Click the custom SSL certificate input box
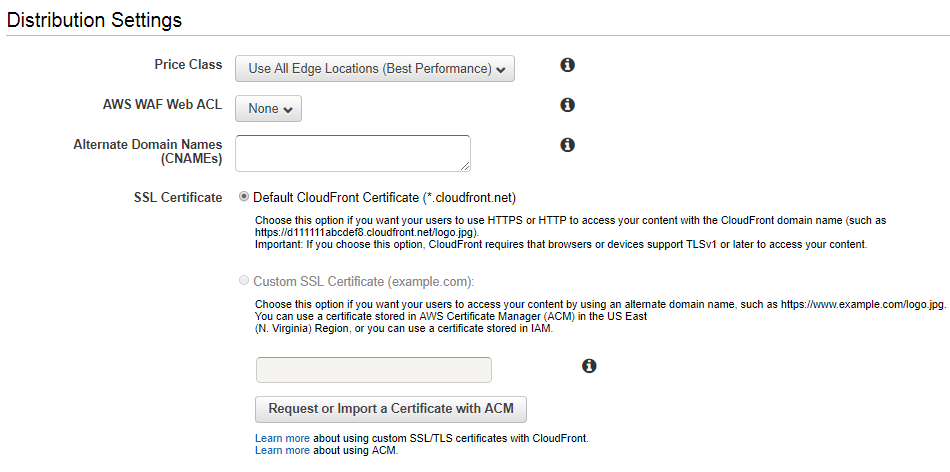Screen dimensions: 950x472 [x=374, y=370]
